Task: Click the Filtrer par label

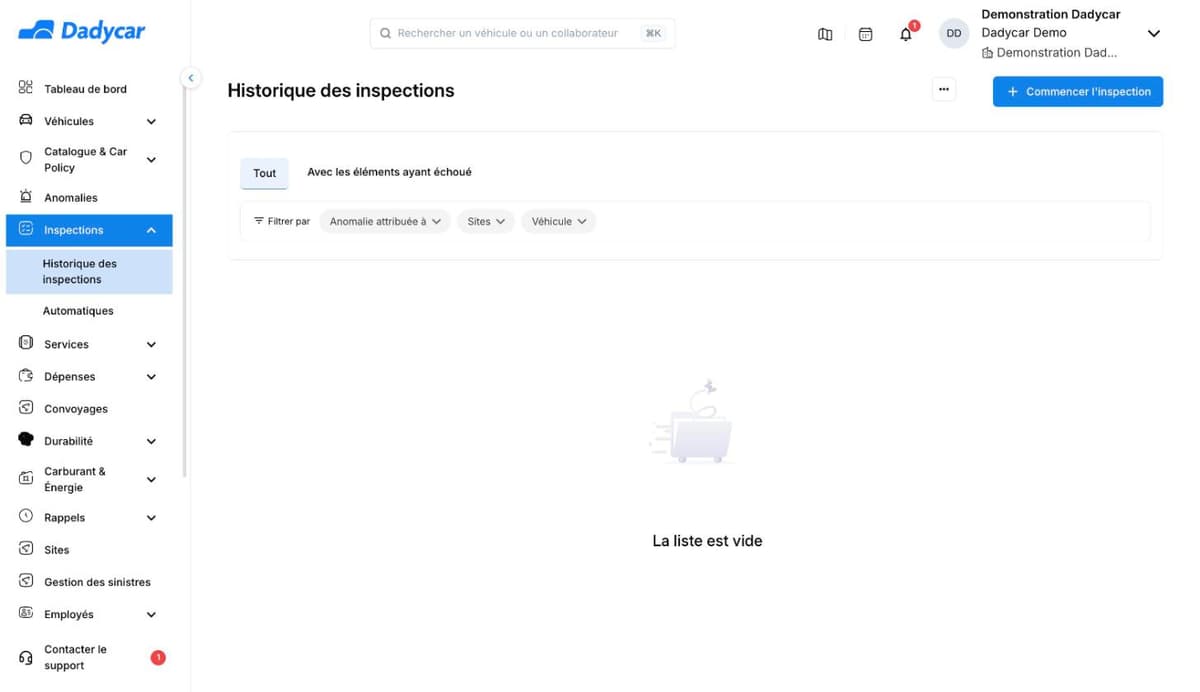Action: point(289,221)
